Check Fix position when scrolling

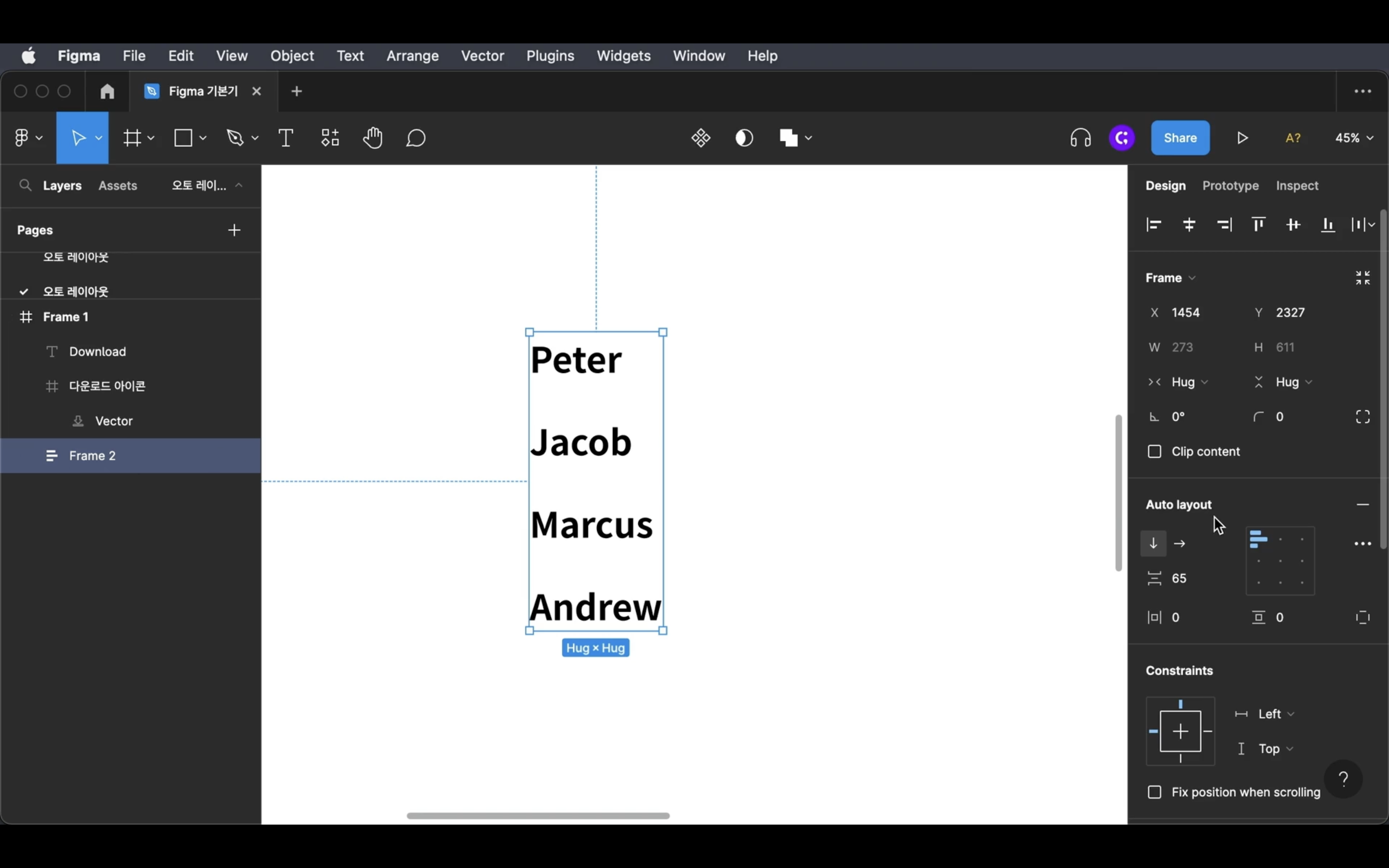click(x=1154, y=792)
